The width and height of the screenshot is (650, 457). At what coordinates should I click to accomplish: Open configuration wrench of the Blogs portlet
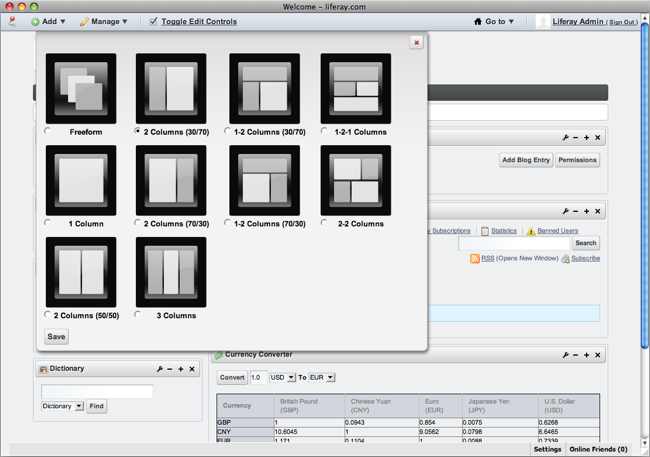(x=565, y=138)
